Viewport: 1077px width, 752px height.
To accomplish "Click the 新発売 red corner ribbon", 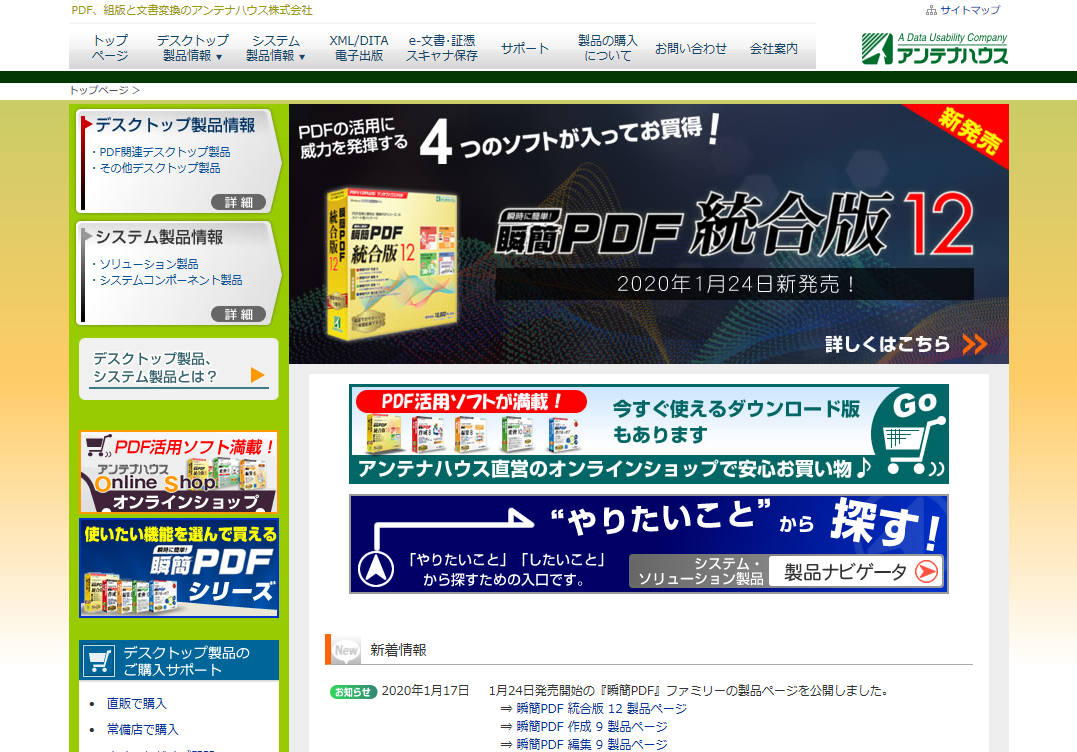I will (970, 130).
